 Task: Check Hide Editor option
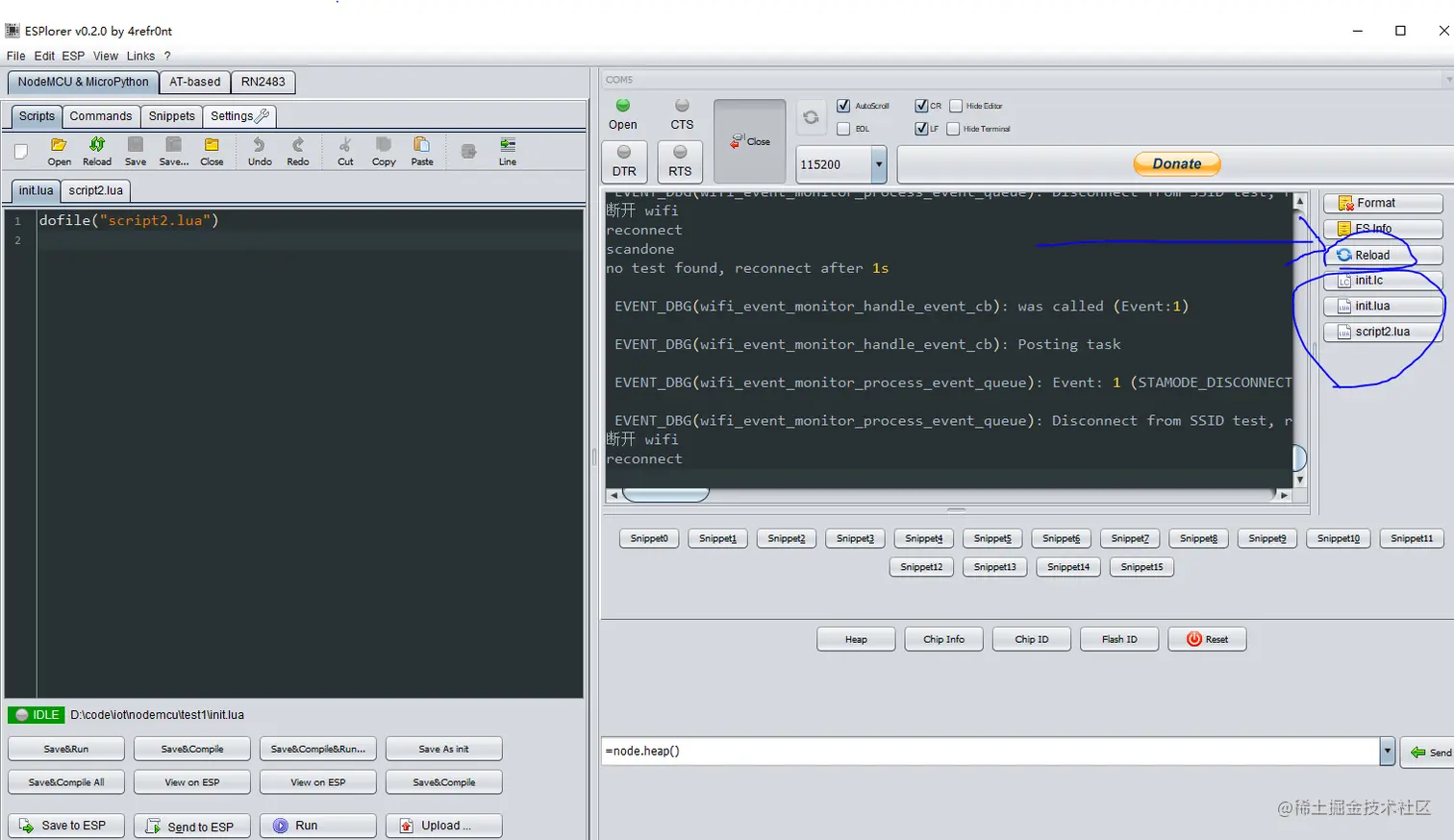pos(956,106)
